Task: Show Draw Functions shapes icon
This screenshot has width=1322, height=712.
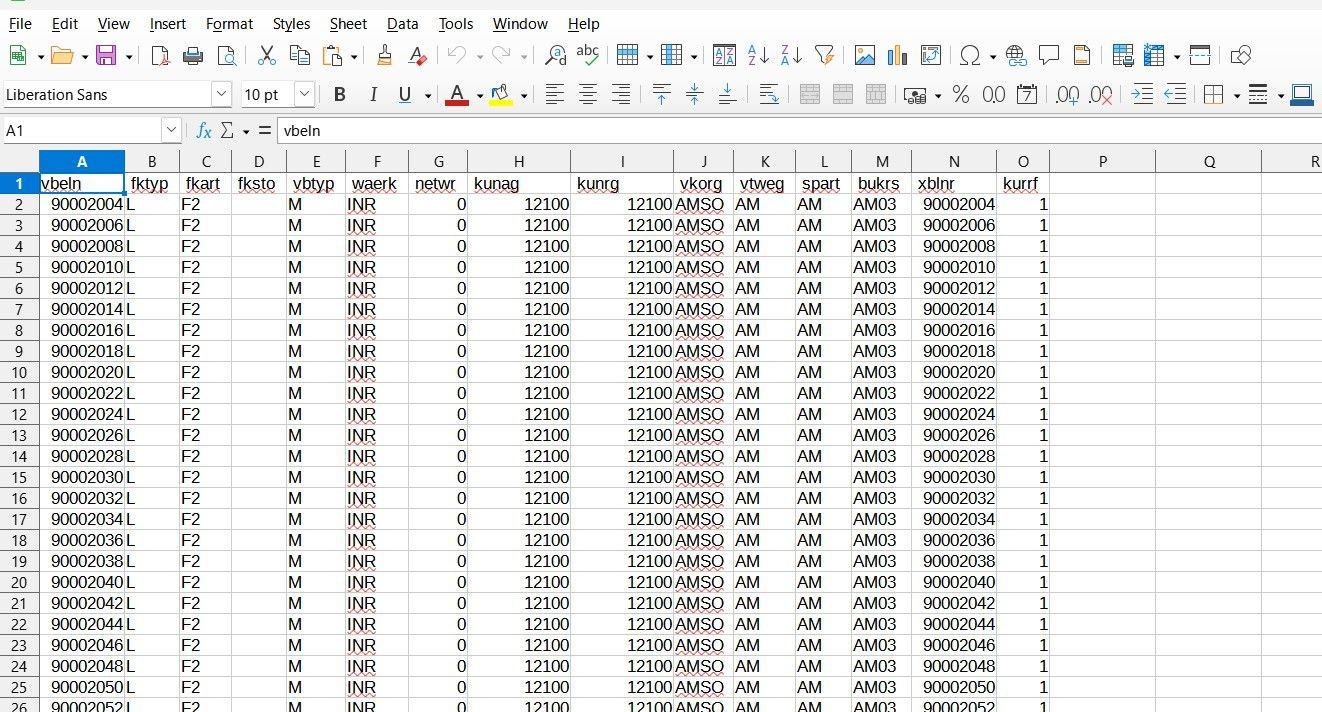Action: (1241, 56)
